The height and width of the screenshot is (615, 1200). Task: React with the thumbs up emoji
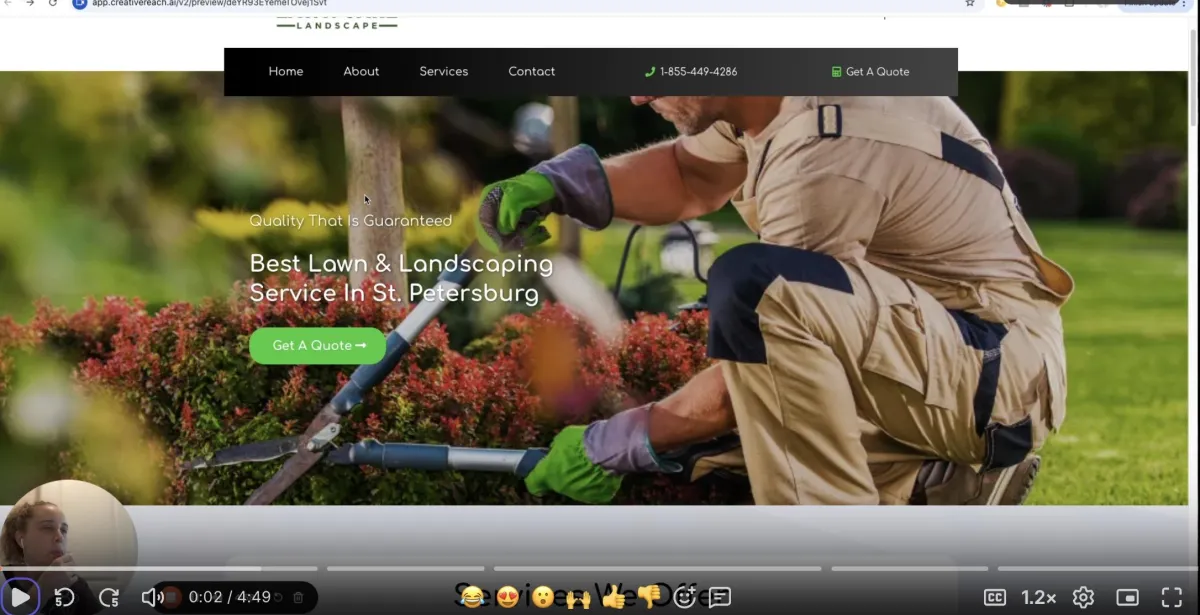[614, 598]
